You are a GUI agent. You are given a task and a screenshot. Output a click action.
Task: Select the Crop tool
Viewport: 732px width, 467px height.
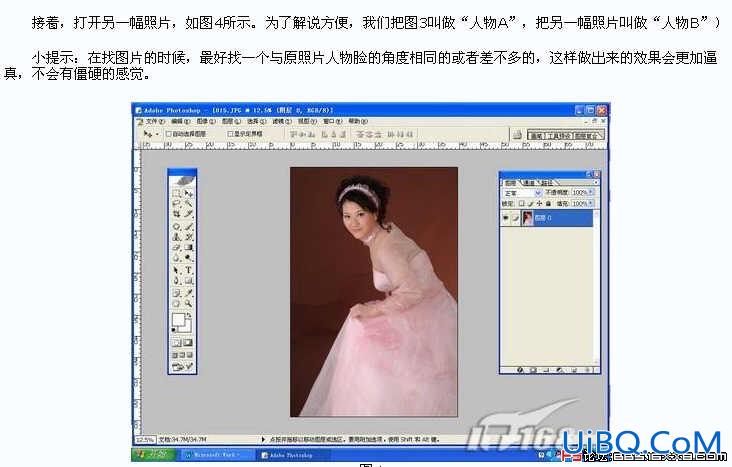(x=176, y=214)
